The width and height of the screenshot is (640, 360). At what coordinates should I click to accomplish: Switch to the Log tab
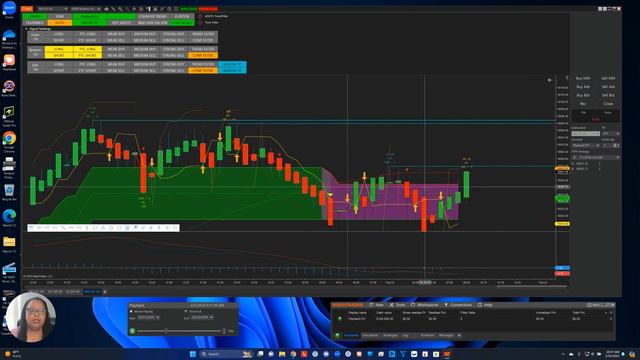click(x=405, y=336)
